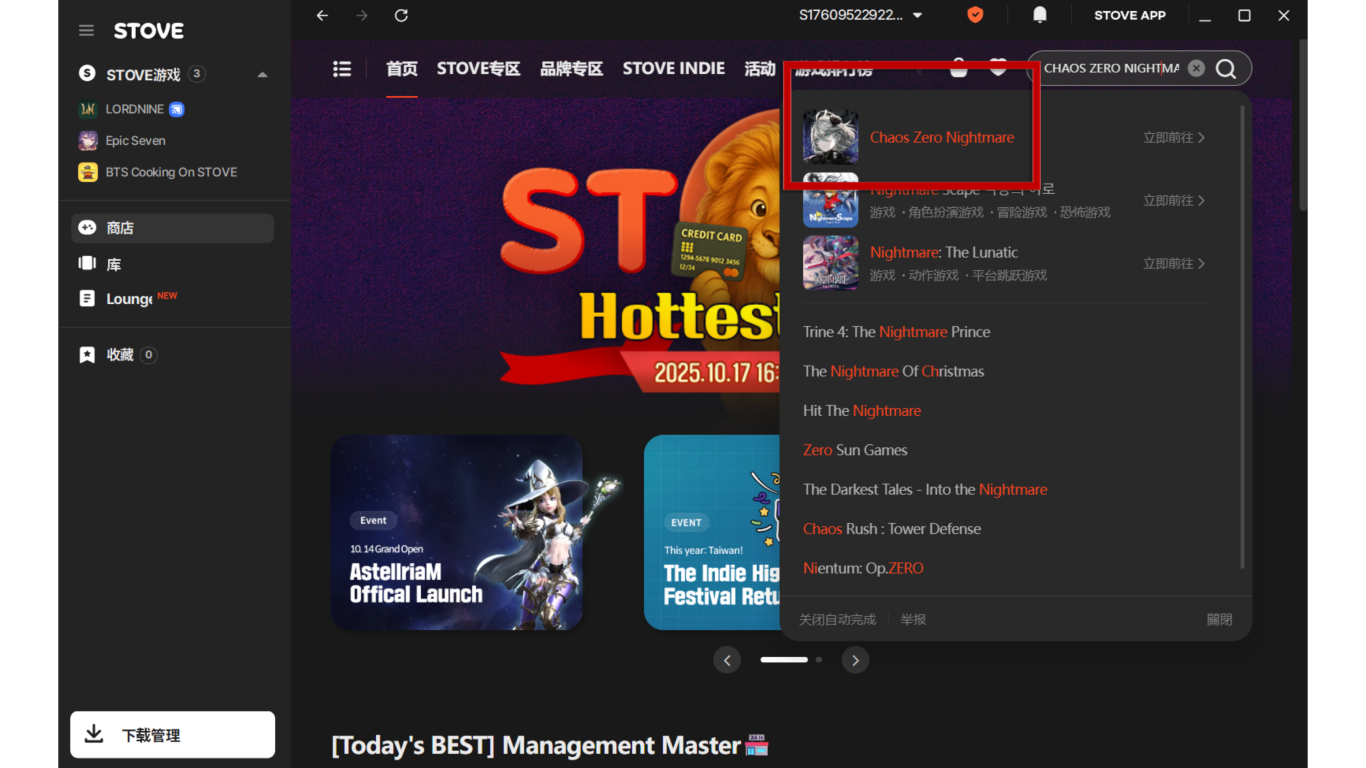Collapse the STOVE游戏 games list
Image resolution: width=1366 pixels, height=768 pixels.
[x=262, y=74]
